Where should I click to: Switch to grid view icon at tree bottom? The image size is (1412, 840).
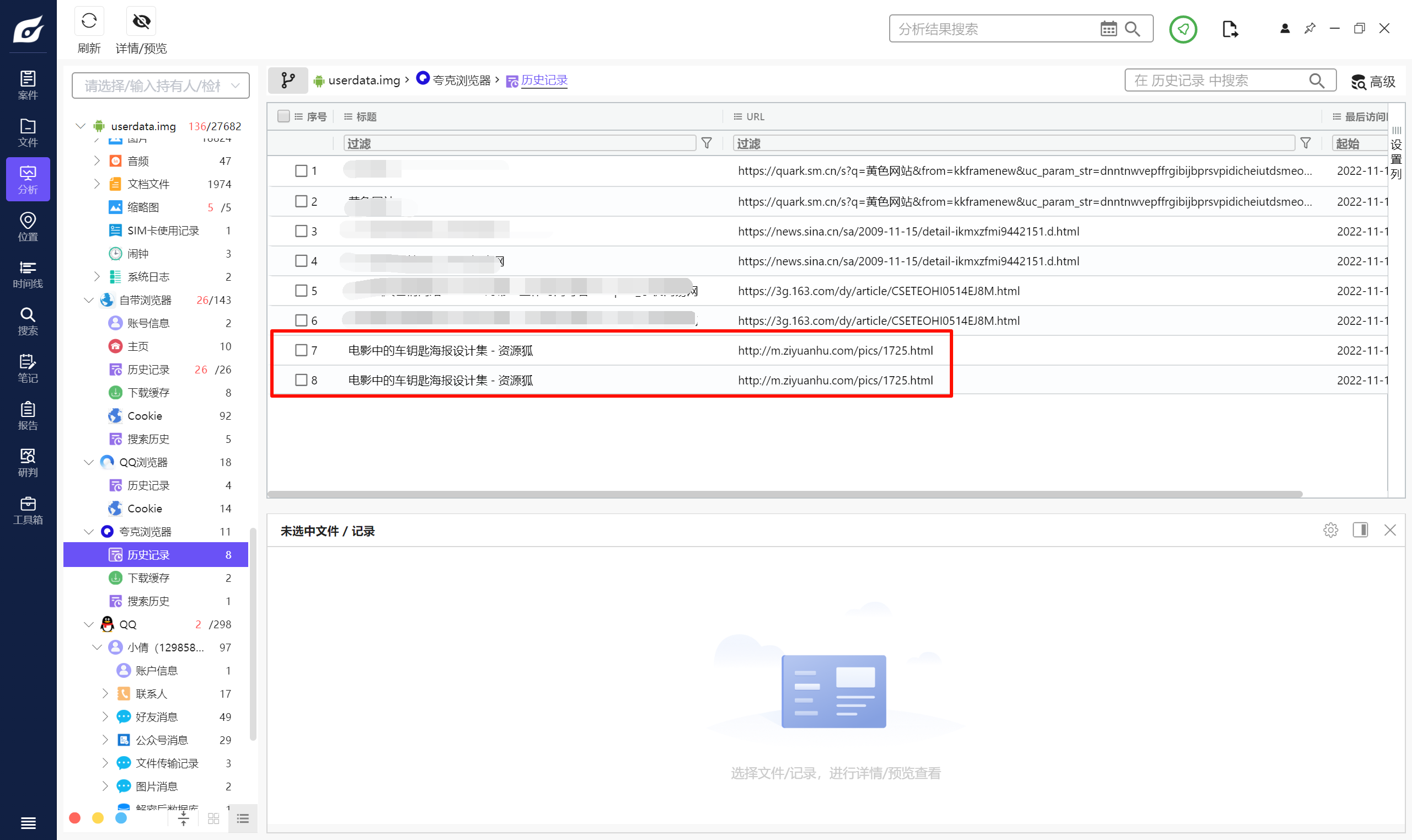click(x=213, y=818)
